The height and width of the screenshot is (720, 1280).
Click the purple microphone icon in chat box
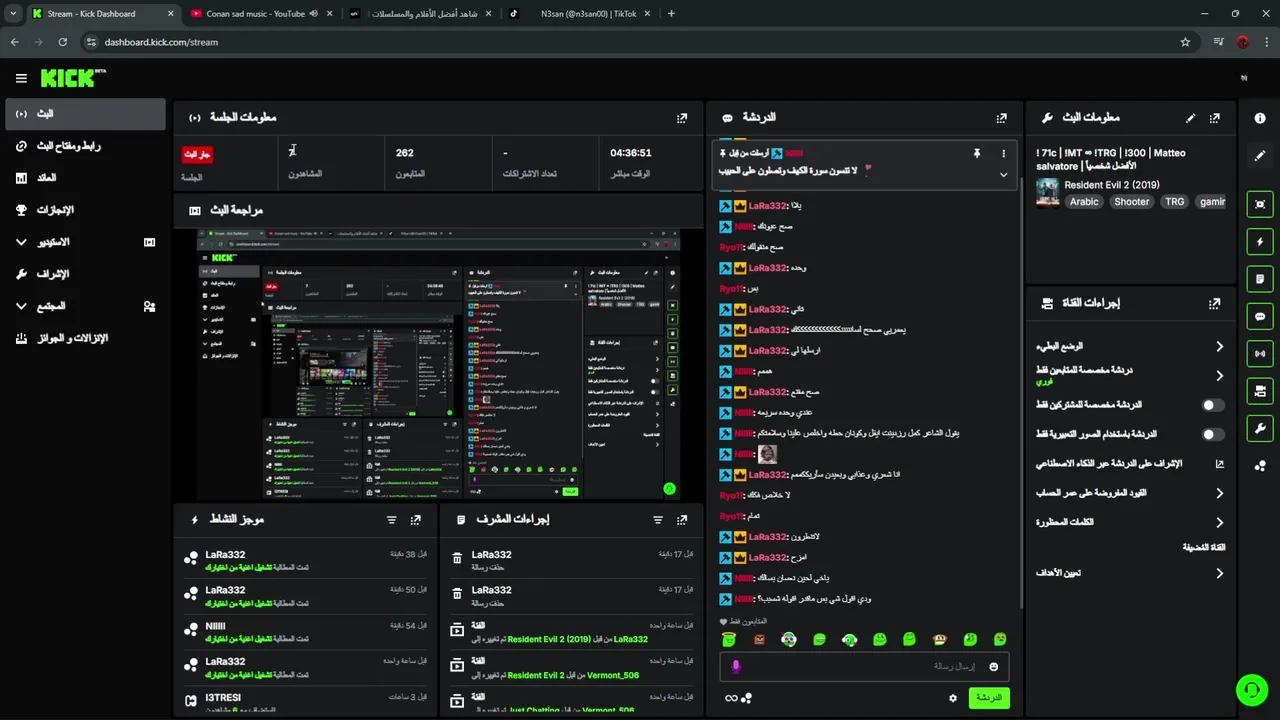[736, 666]
